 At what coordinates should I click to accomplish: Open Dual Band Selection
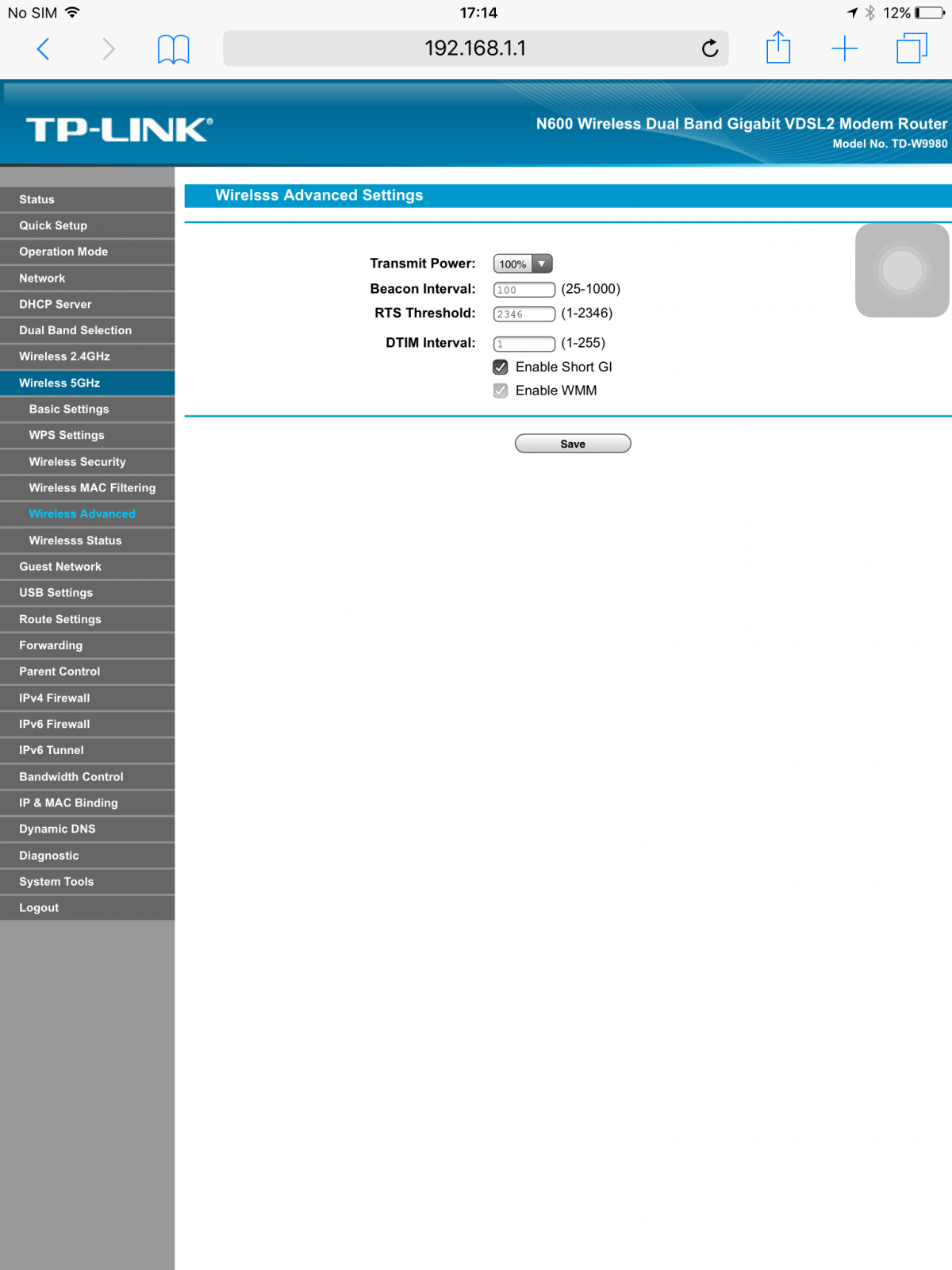(87, 330)
